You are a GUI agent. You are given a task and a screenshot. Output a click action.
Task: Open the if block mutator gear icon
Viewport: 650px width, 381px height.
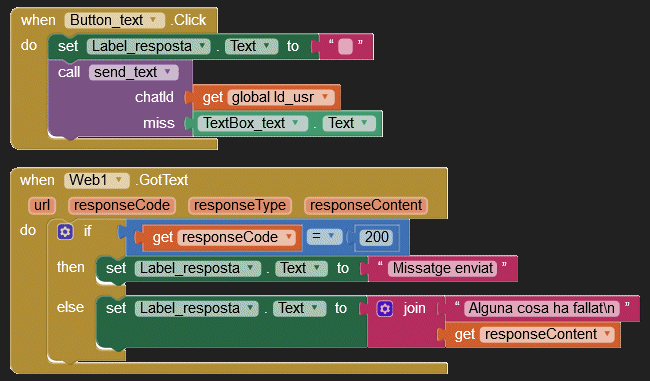65,231
